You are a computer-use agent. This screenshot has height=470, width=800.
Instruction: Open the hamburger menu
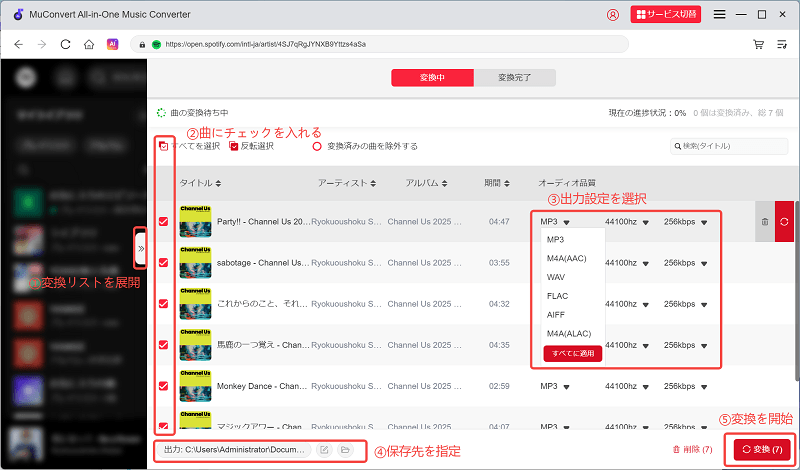719,15
